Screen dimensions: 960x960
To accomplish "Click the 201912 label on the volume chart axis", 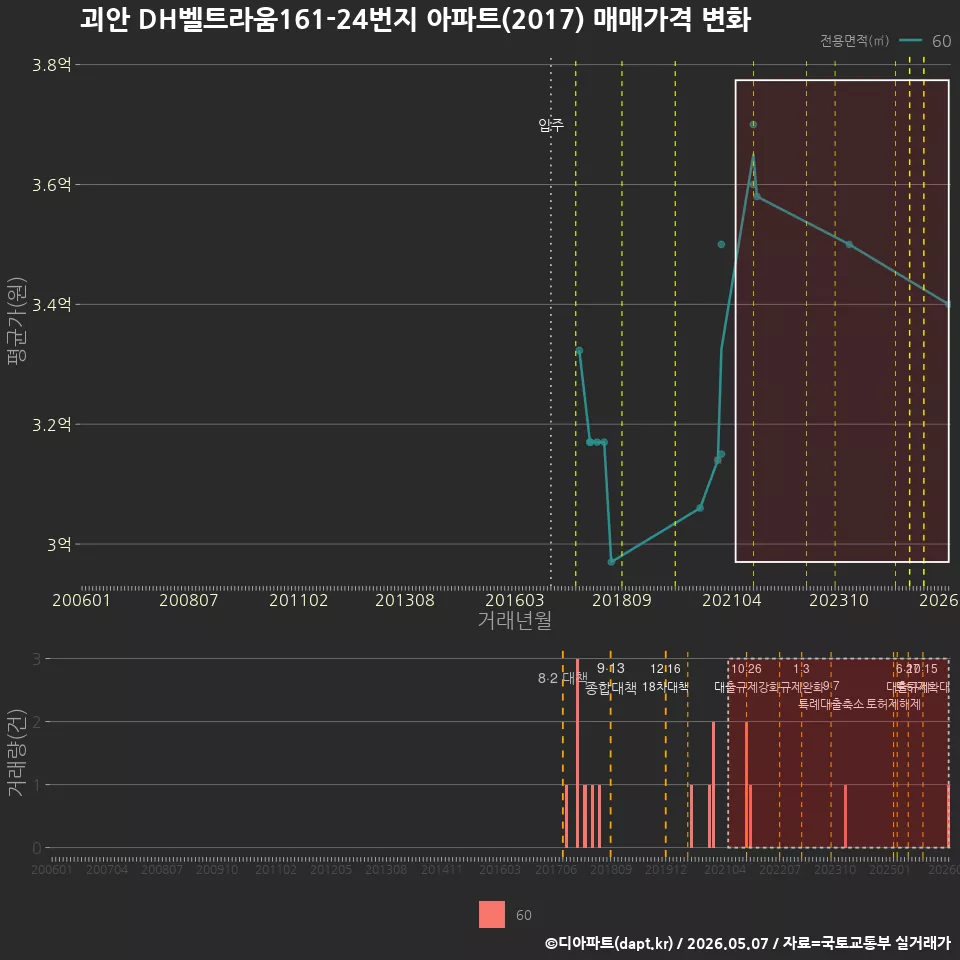I will click(x=666, y=869).
